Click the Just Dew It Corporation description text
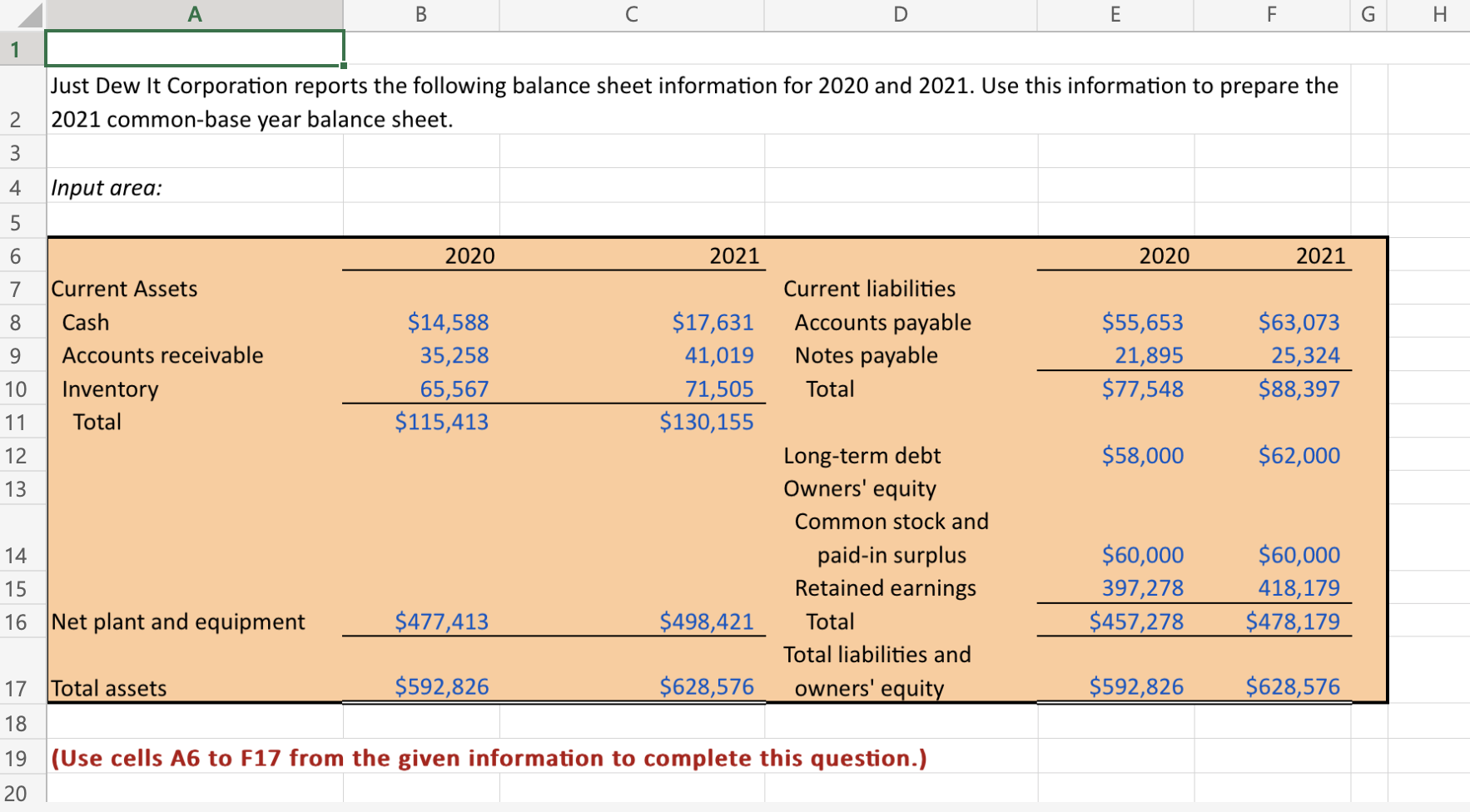Viewport: 1470px width, 812px height. pyautogui.click(x=694, y=102)
